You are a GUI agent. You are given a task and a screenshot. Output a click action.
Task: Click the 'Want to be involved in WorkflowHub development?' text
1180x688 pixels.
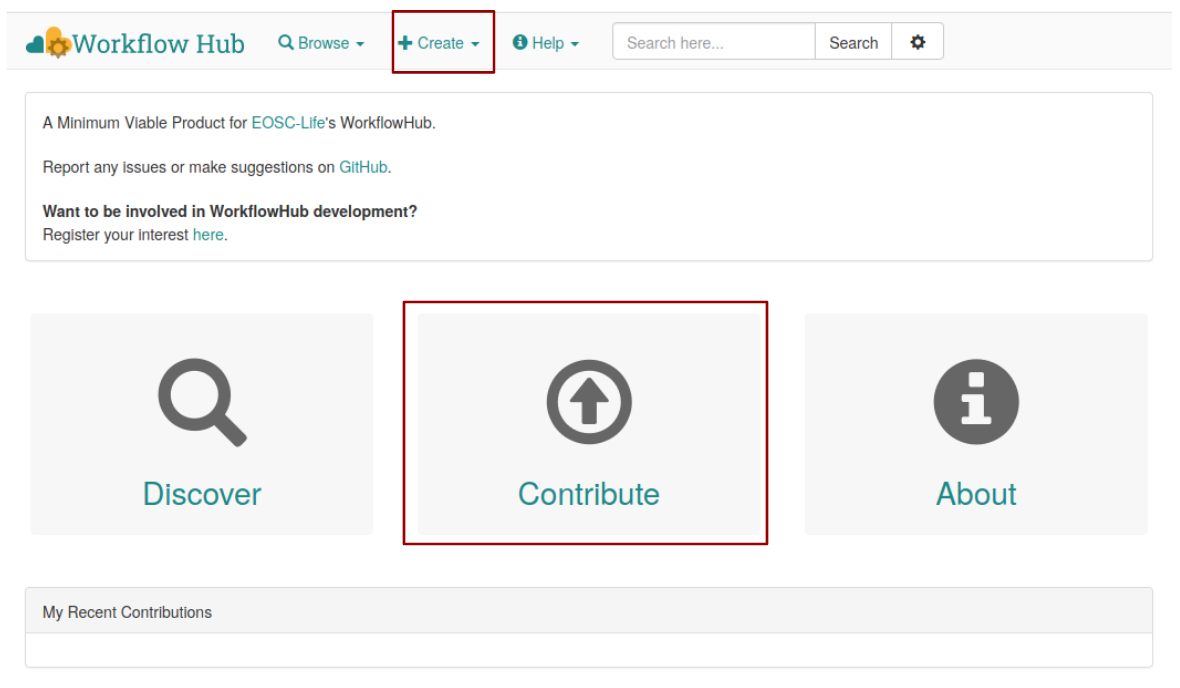230,212
